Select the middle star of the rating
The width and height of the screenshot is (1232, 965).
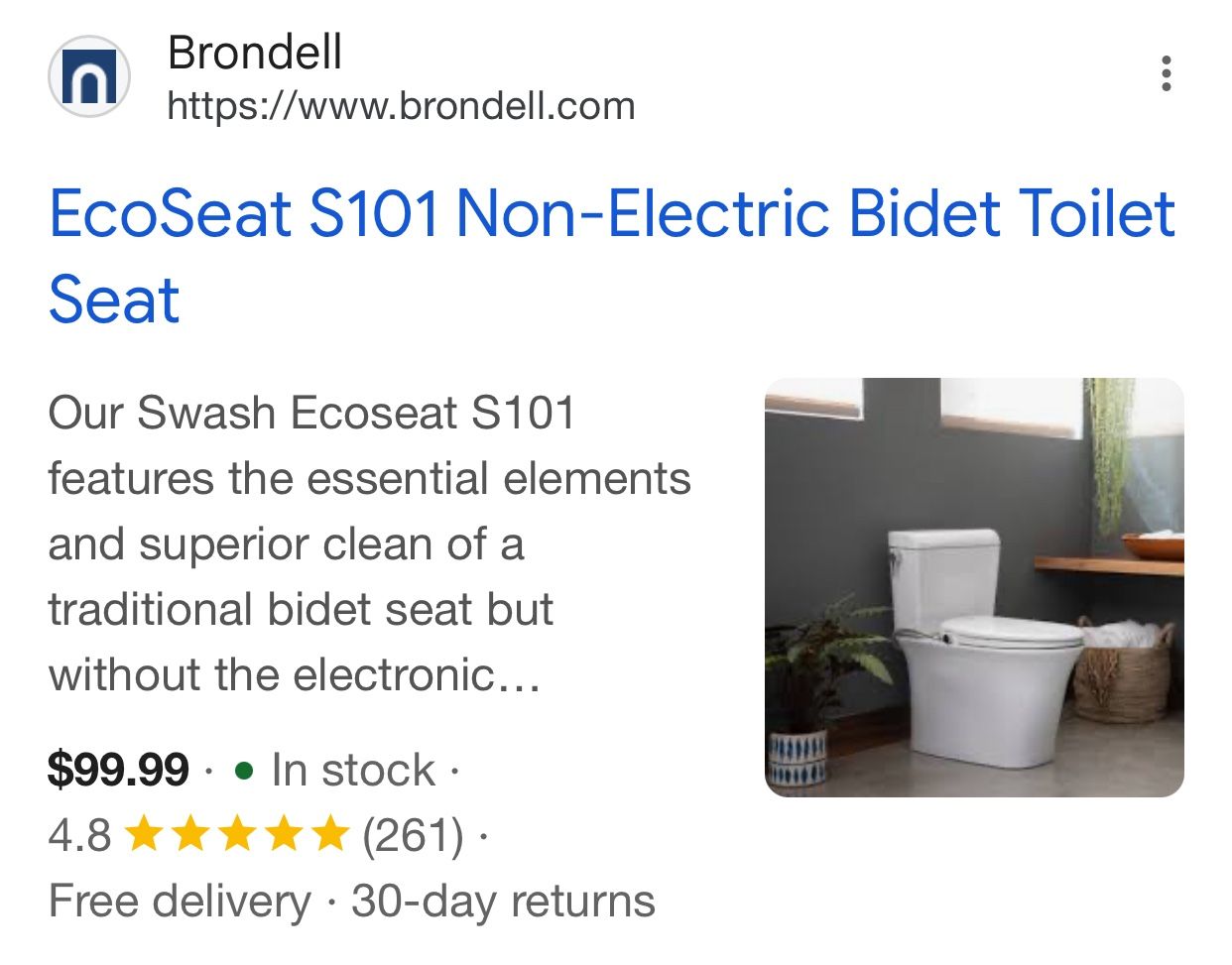tap(238, 834)
